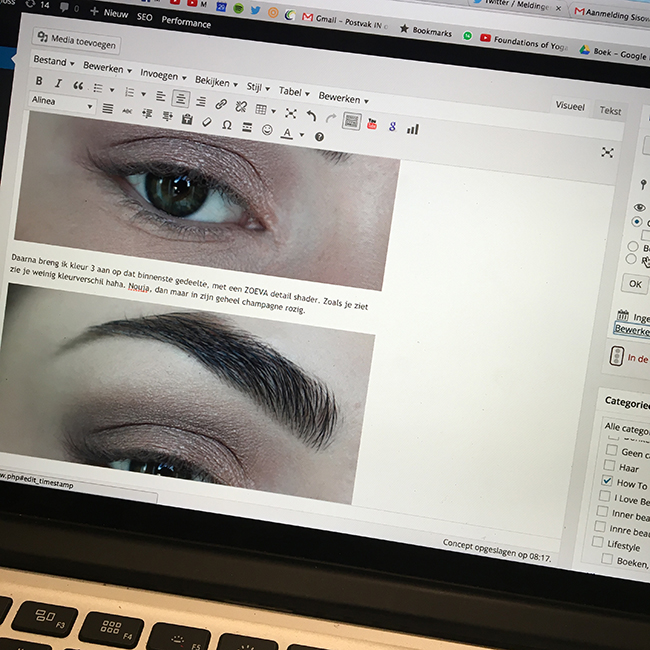Click the bar chart toolbar icon
The image size is (650, 650).
tap(412, 129)
